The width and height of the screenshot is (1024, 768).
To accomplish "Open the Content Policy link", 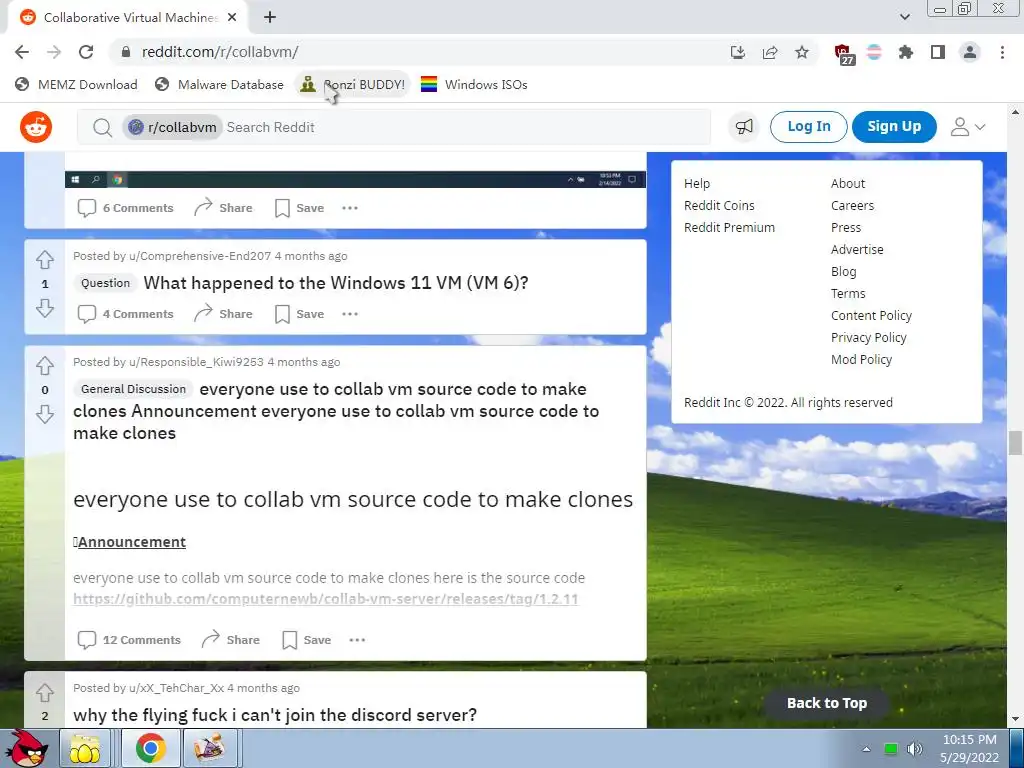I will (871, 315).
